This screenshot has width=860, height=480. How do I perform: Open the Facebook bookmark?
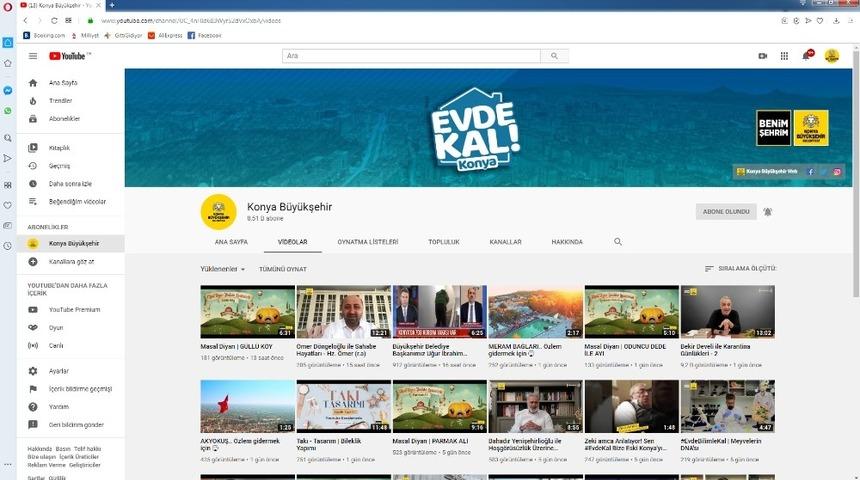point(205,35)
